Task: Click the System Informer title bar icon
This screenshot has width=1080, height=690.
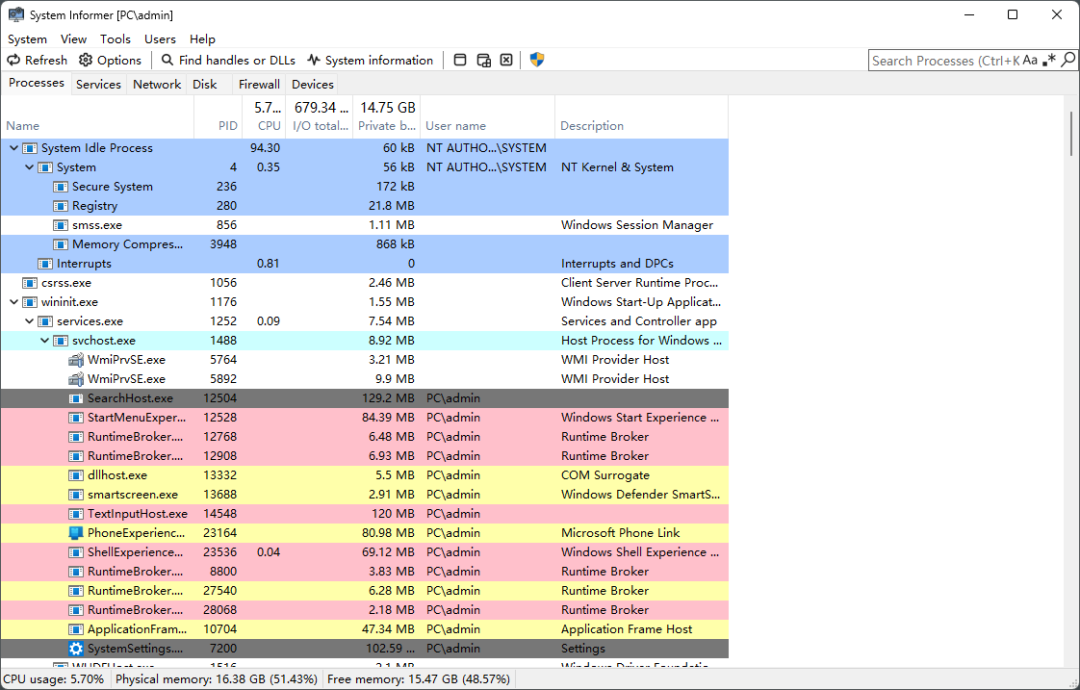Action: 15,14
